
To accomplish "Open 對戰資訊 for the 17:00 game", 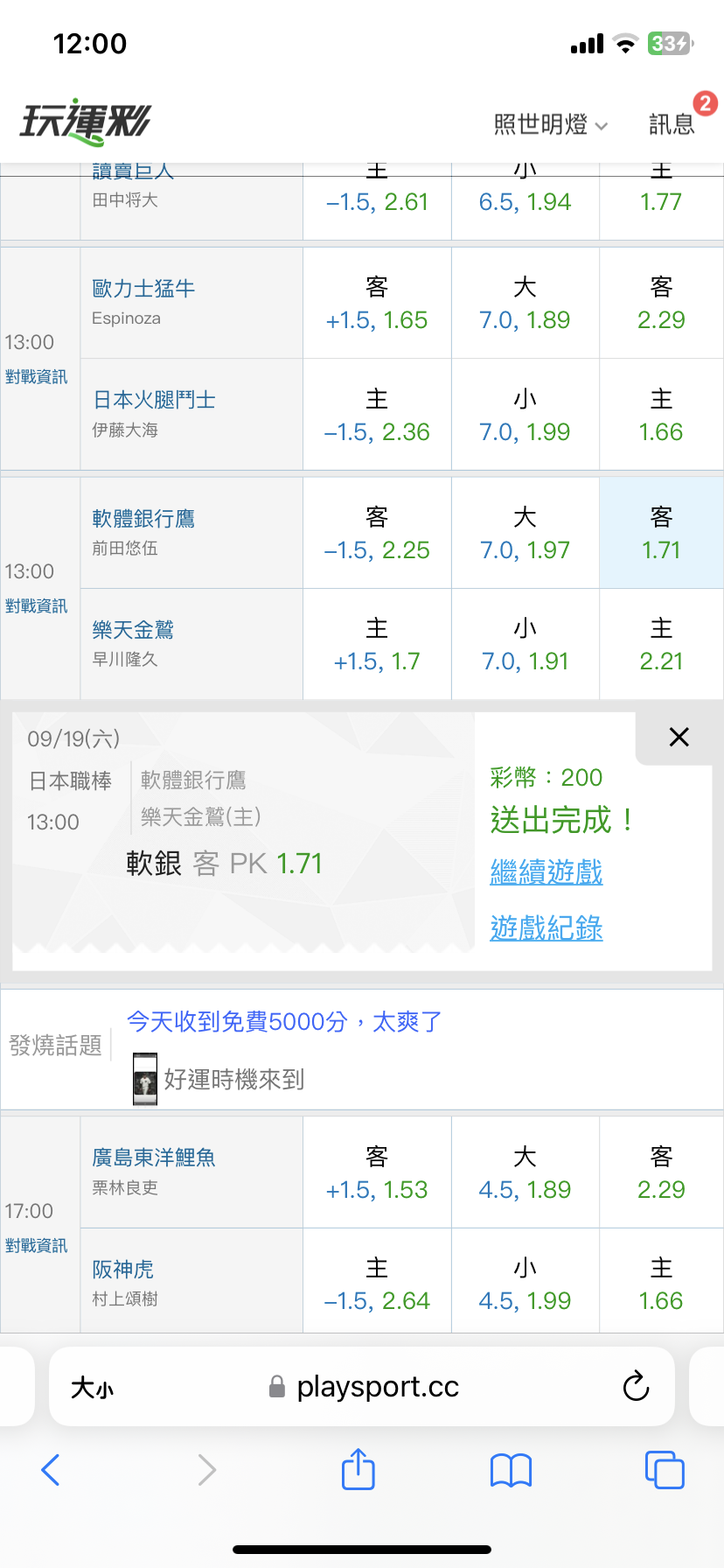I will (x=36, y=1245).
